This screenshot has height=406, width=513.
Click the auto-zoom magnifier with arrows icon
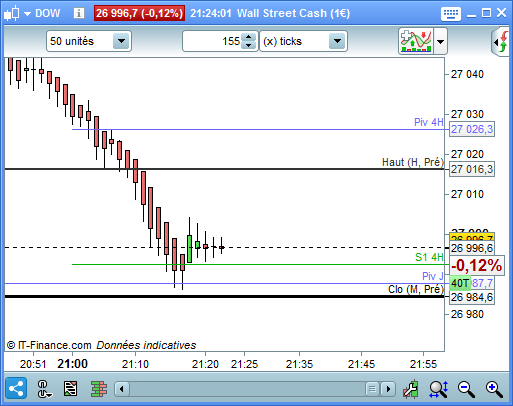(438, 389)
